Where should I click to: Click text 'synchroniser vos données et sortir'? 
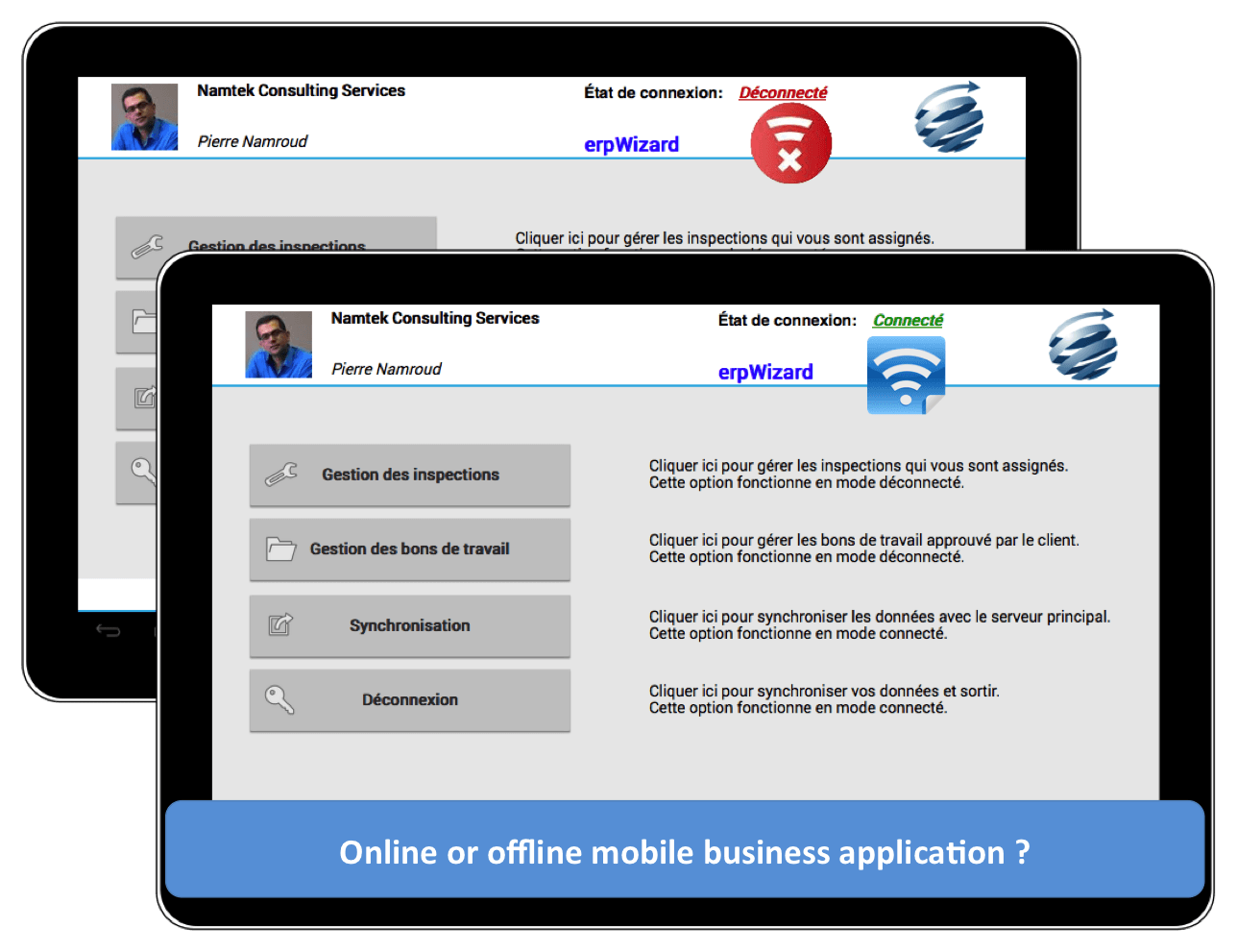point(878,691)
